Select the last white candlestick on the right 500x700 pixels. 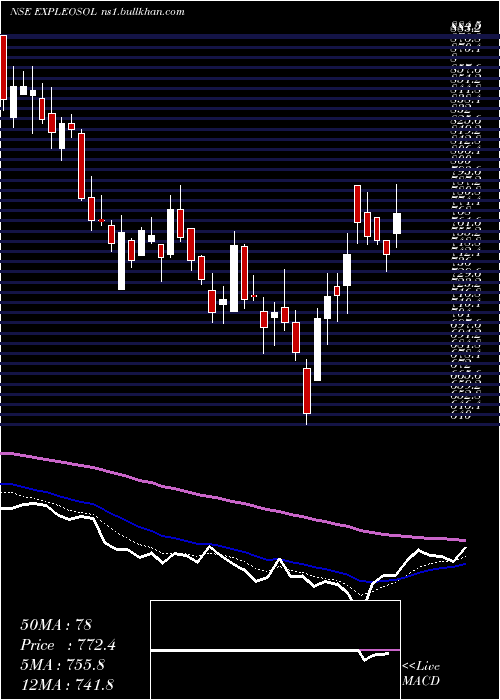tap(397, 223)
